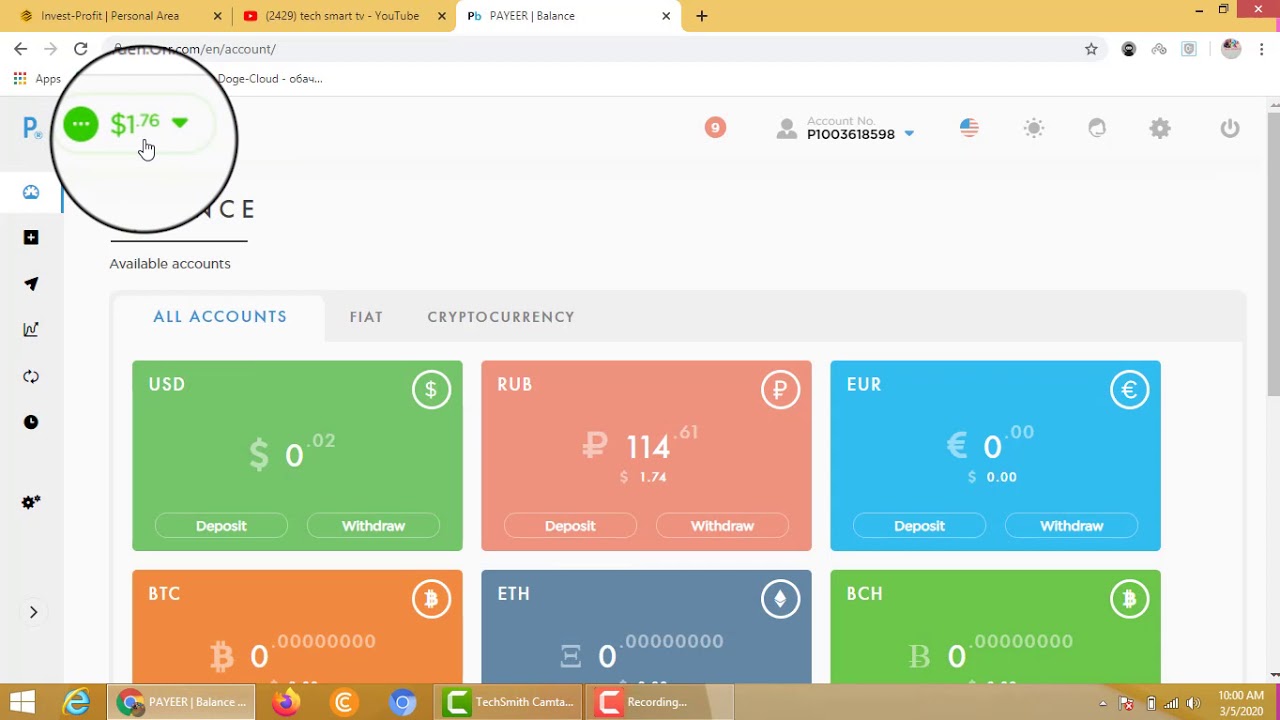The height and width of the screenshot is (720, 1280).
Task: Click Withdraw on the USD card
Action: [373, 526]
